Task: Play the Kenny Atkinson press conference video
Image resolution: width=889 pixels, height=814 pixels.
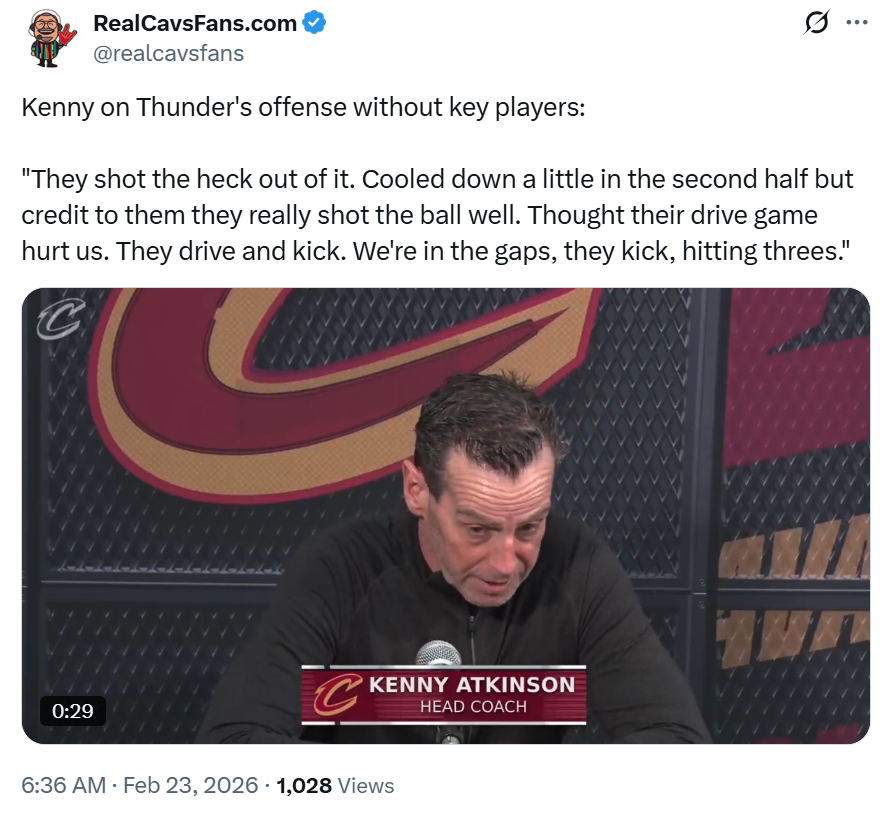Action: (445, 500)
